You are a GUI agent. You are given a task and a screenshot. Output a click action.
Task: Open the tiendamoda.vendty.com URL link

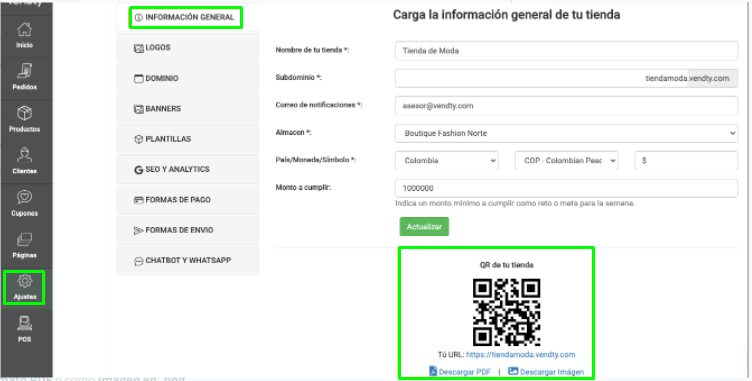pos(520,355)
